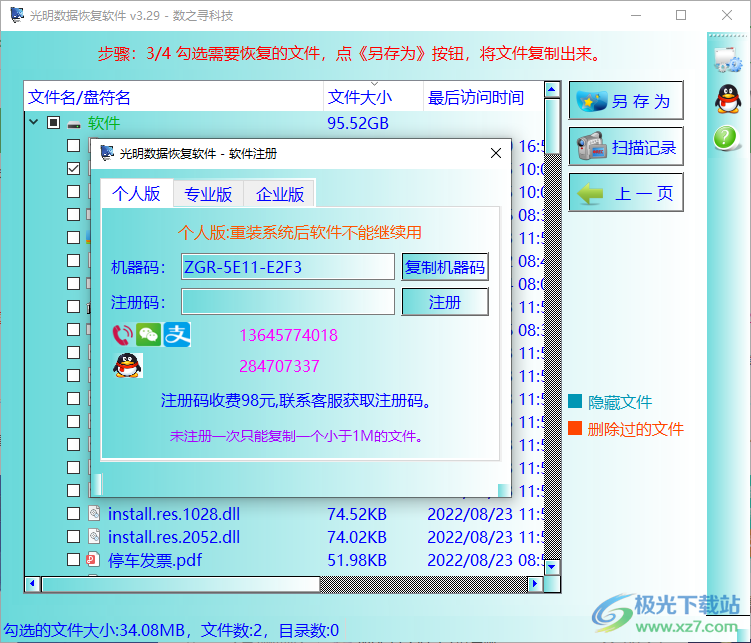Click the 软件 drive name
751x643 pixels.
click(103, 124)
